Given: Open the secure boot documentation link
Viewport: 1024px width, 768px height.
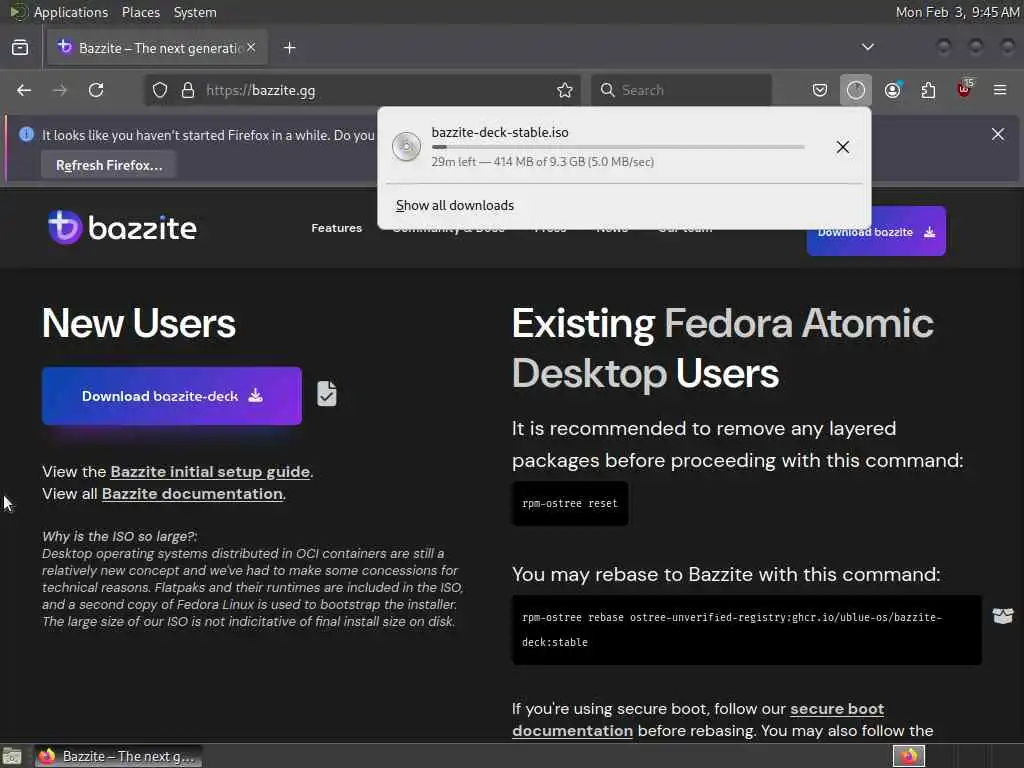Looking at the screenshot, I should (697, 720).
